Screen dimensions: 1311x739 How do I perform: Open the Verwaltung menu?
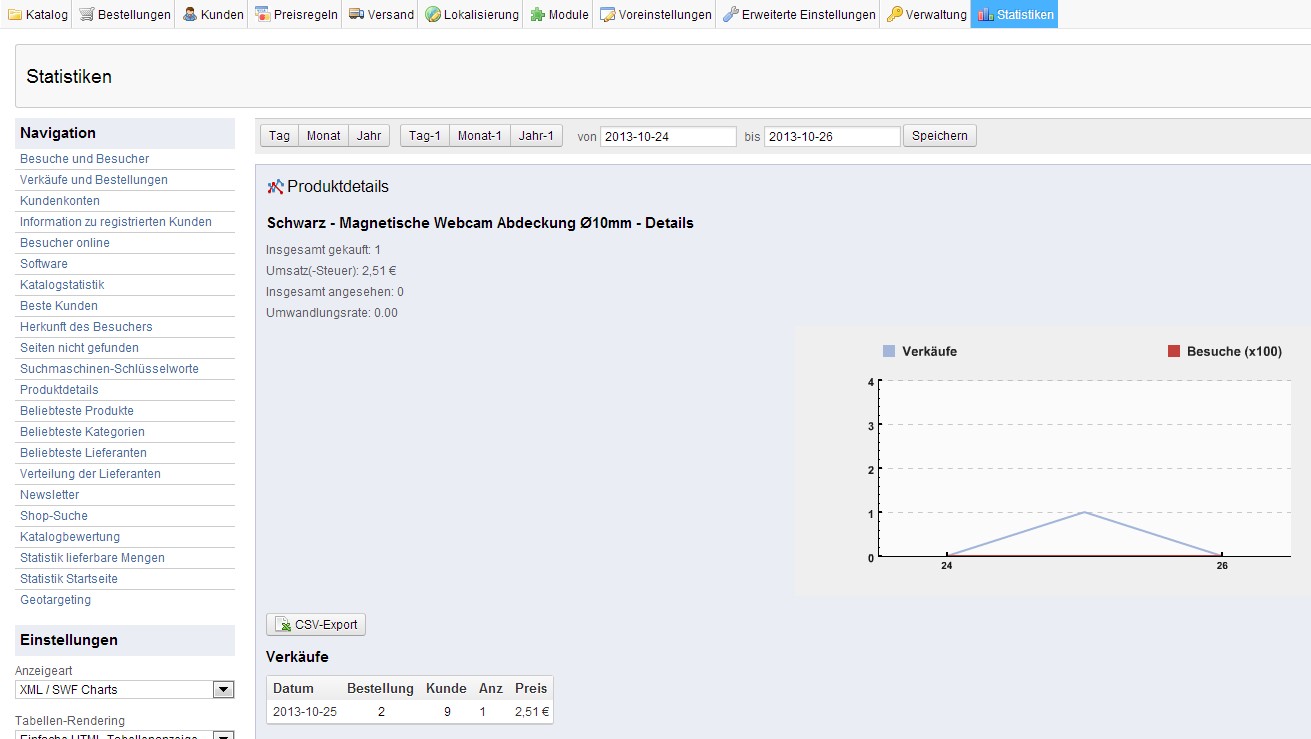click(x=926, y=14)
